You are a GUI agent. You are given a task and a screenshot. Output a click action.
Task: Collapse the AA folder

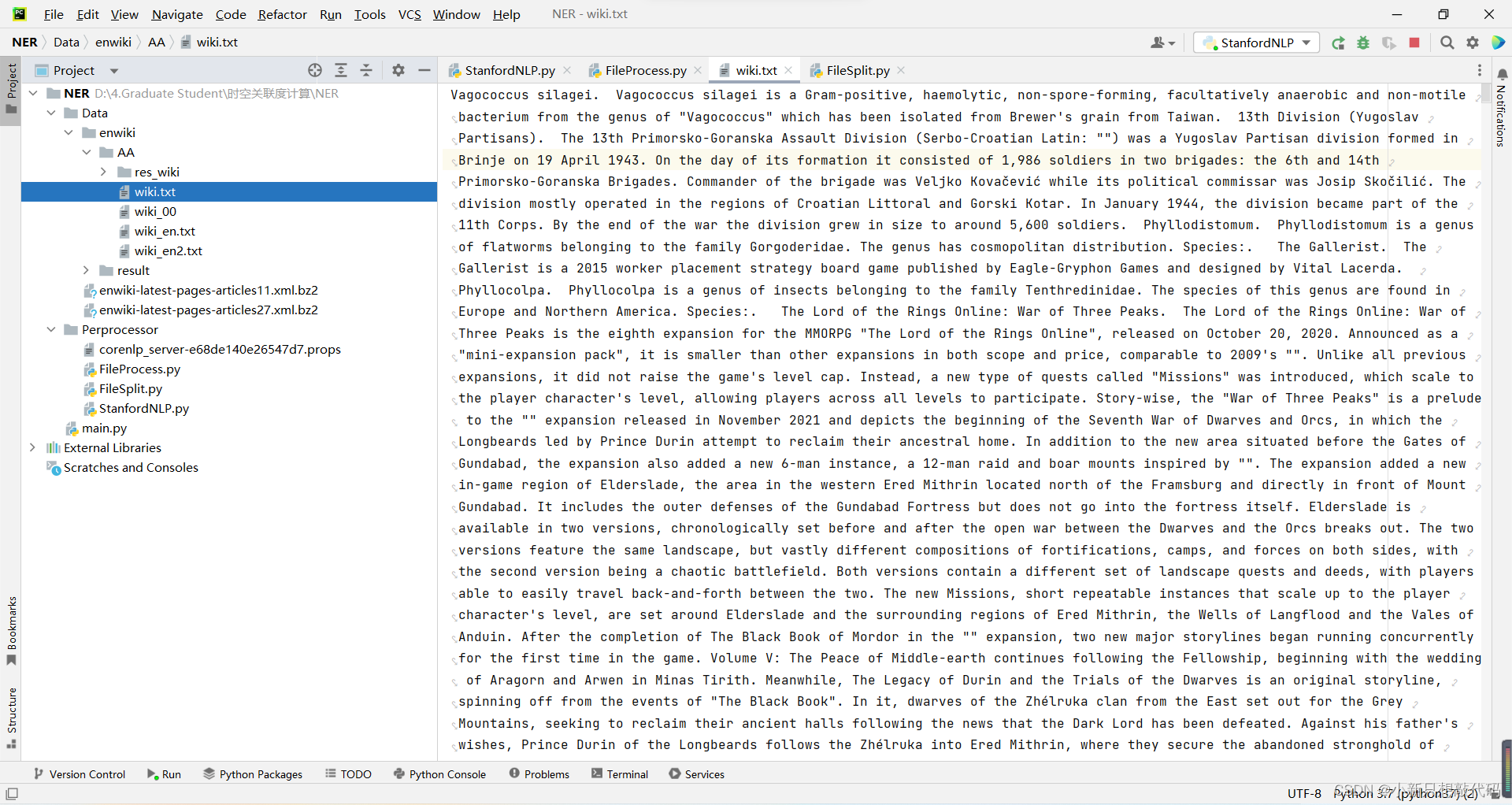pyautogui.click(x=87, y=152)
